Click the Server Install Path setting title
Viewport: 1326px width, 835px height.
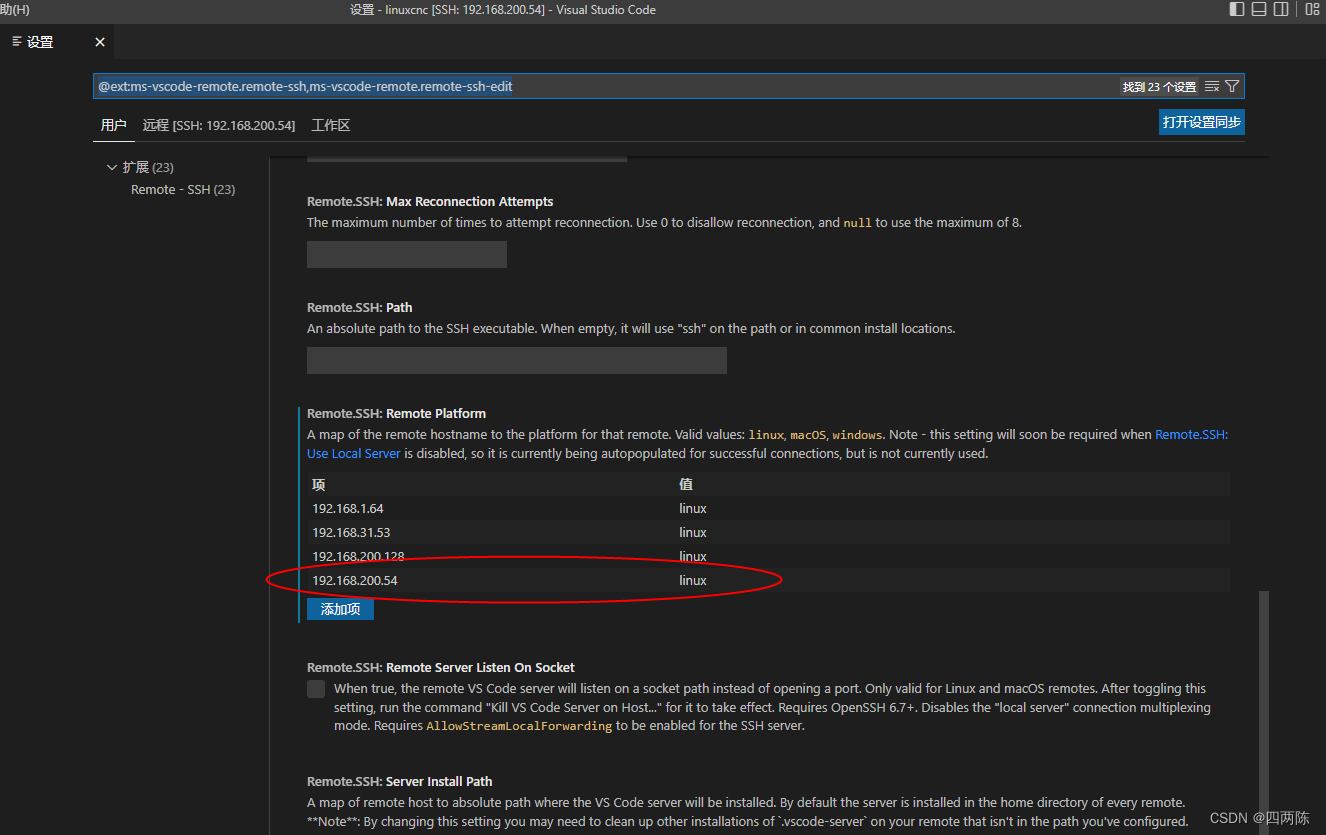pyautogui.click(x=399, y=781)
